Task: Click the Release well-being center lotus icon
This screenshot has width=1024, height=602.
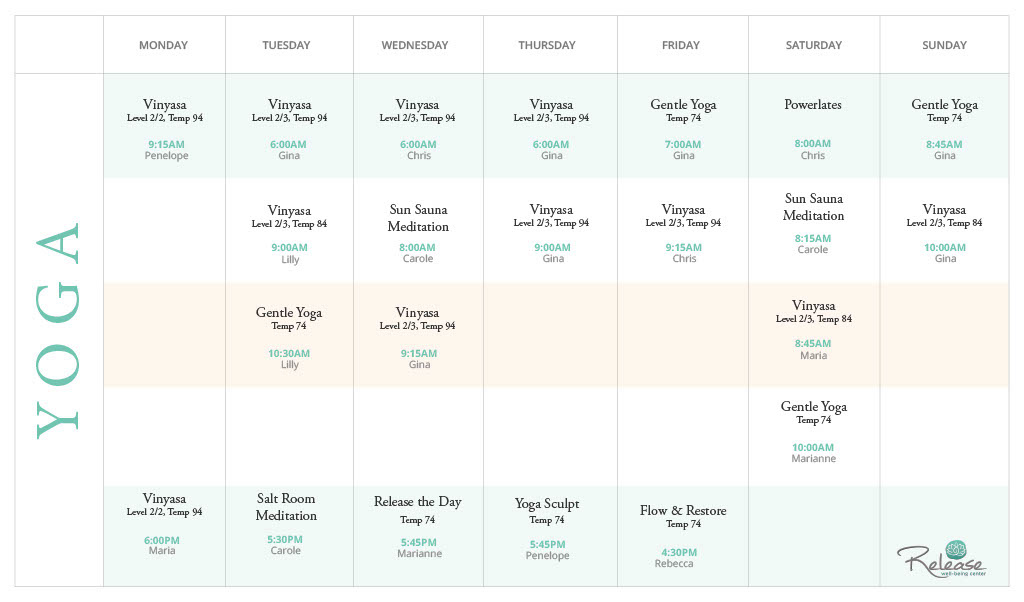Action: 957,548
